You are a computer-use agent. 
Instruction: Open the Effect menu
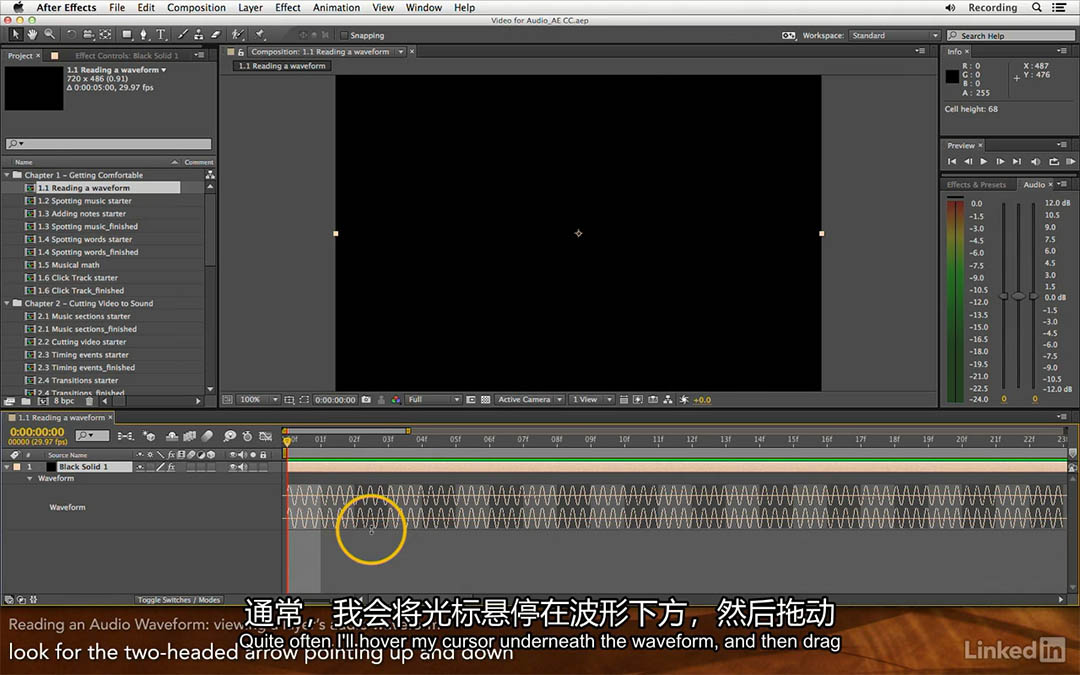[x=288, y=8]
